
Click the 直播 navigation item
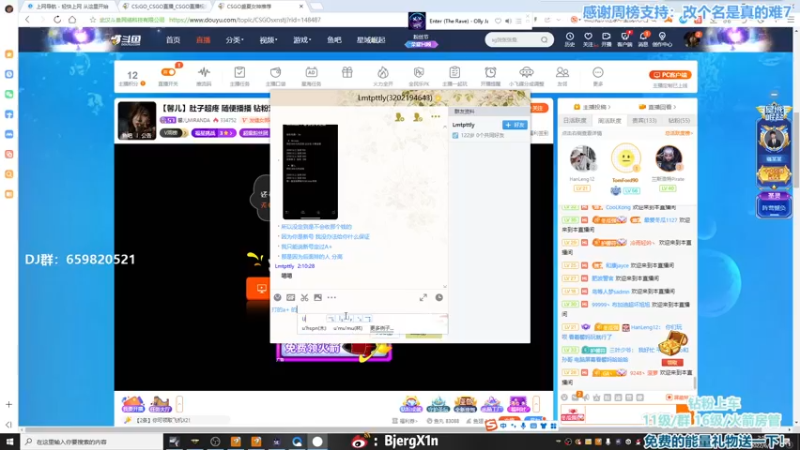203,40
